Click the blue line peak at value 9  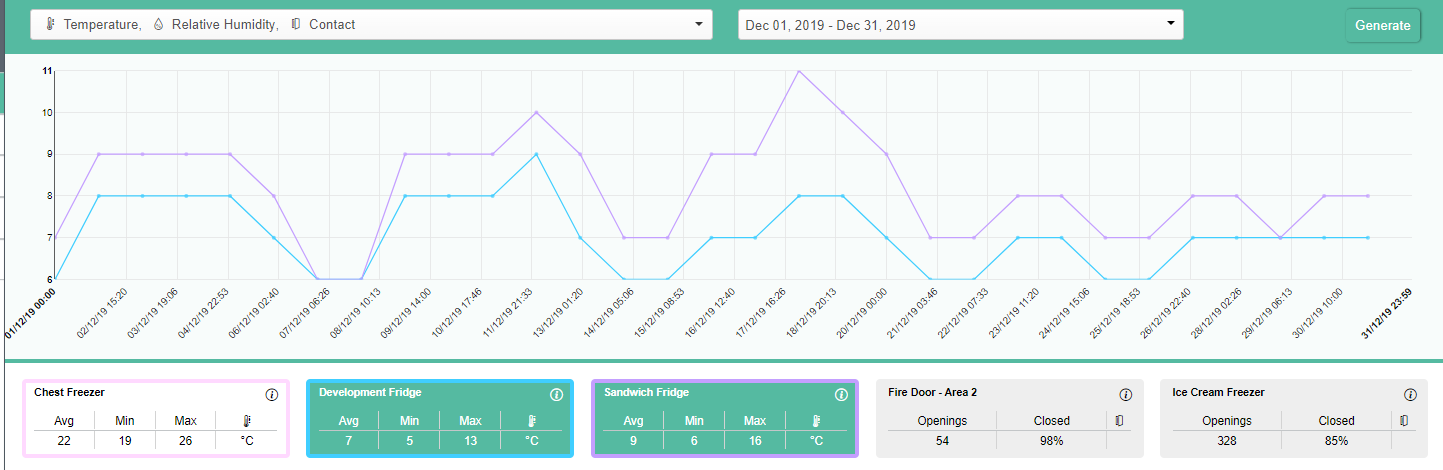pos(536,154)
